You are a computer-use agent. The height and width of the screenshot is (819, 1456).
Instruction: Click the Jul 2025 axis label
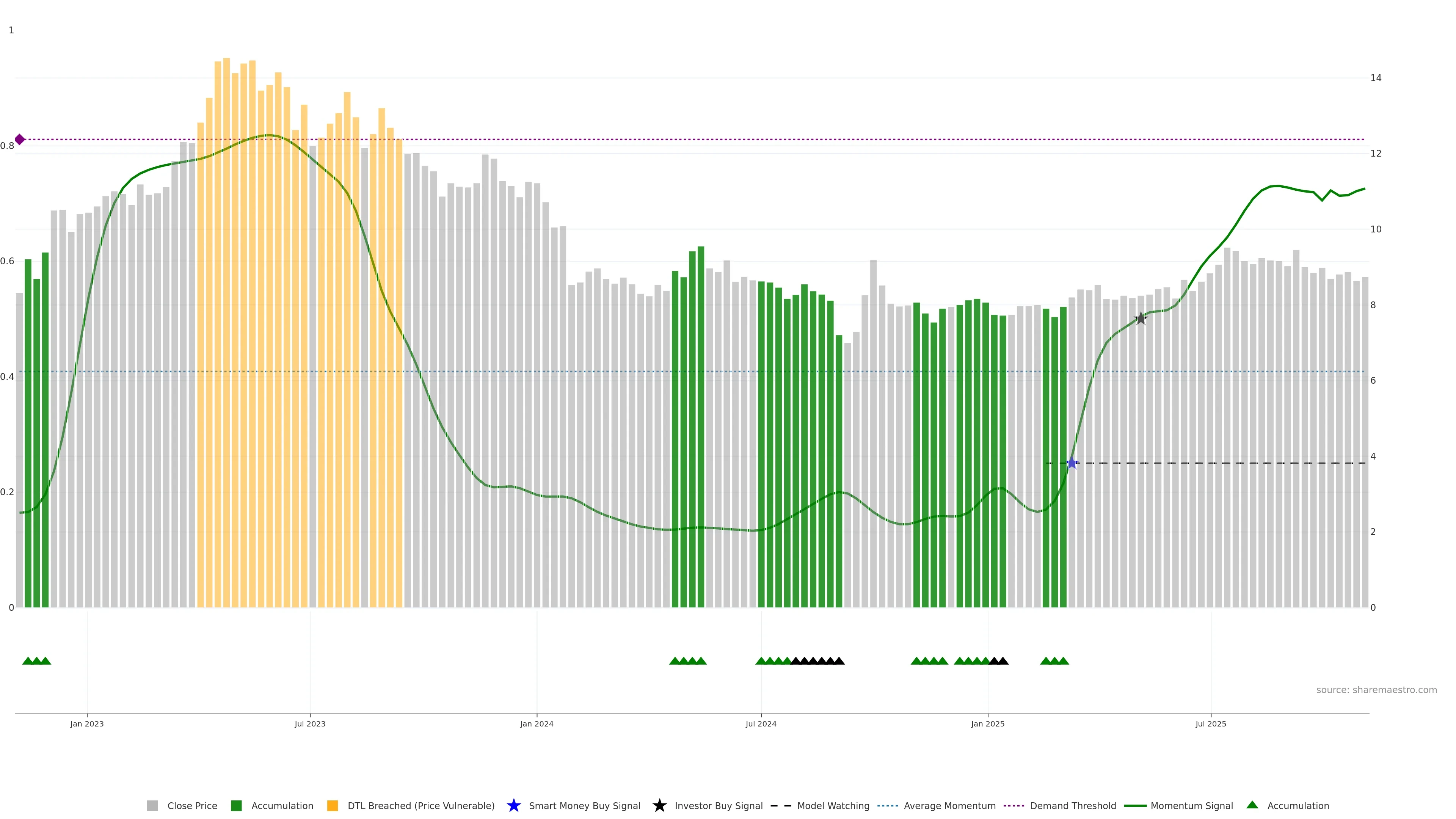coord(1211,723)
